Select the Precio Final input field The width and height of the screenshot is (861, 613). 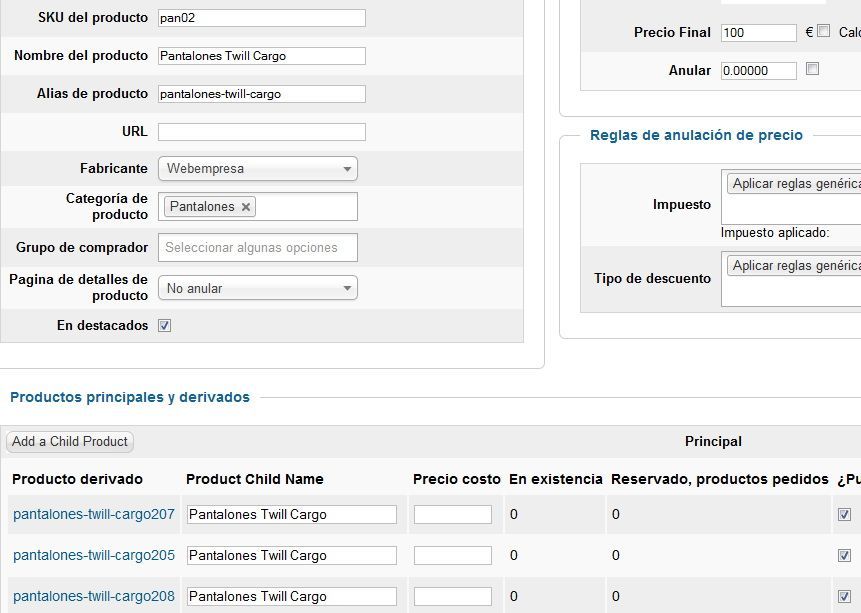[758, 32]
